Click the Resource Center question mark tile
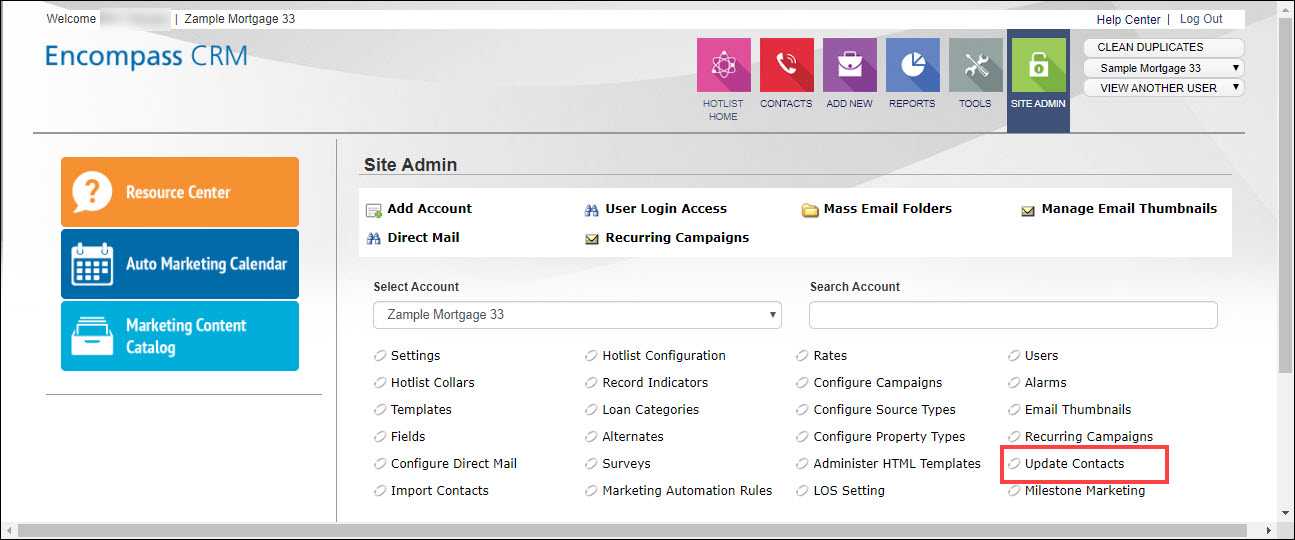This screenshot has height=540, width=1295. point(180,192)
